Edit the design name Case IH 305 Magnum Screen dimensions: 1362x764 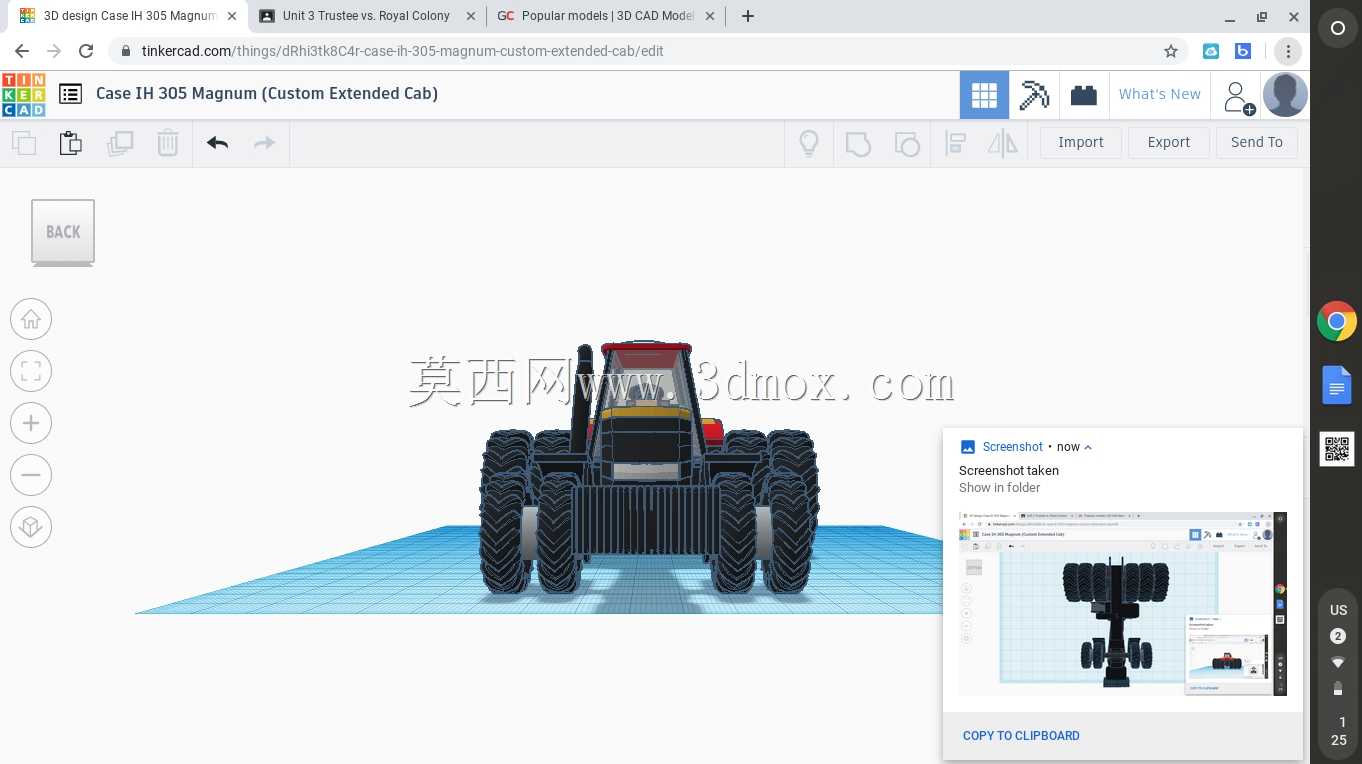(x=267, y=94)
